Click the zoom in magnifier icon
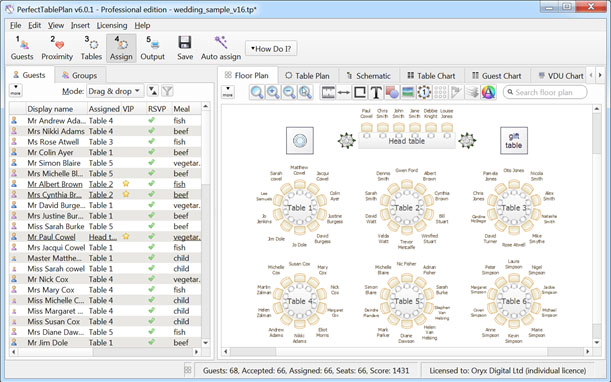 point(273,92)
